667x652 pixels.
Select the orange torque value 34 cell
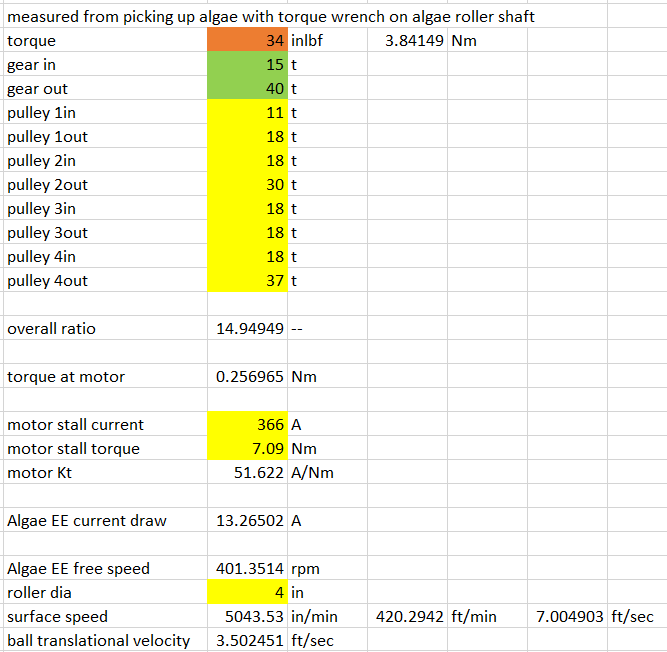click(248, 40)
